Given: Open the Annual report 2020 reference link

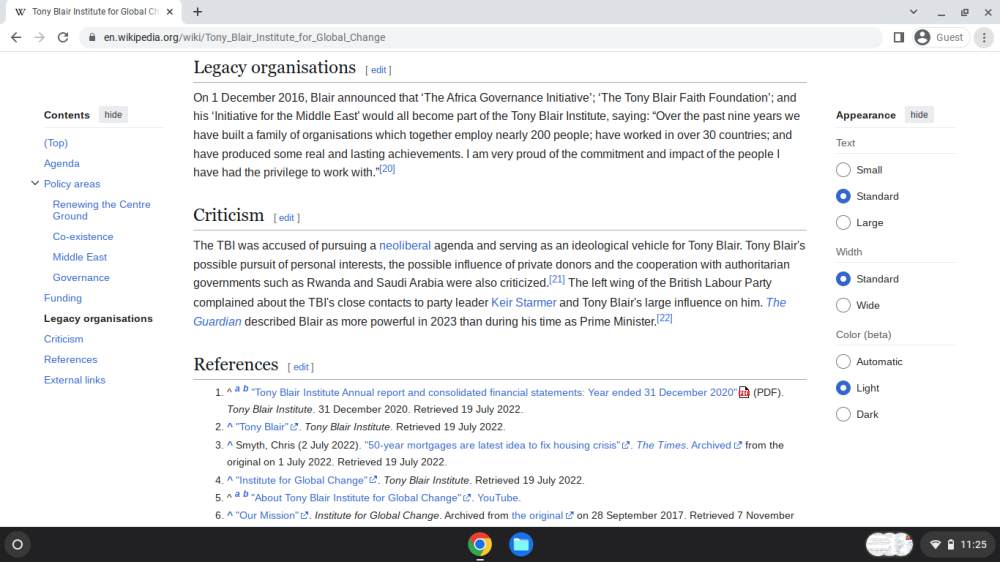Looking at the screenshot, I should coord(494,392).
